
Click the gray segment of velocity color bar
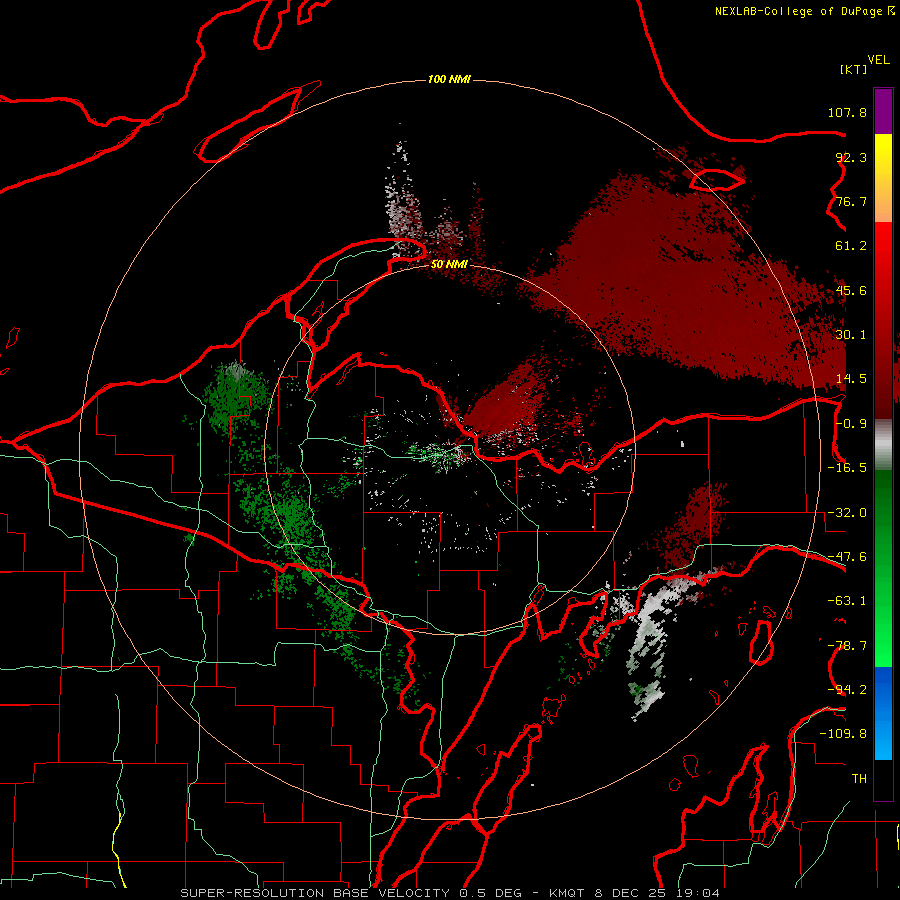pyautogui.click(x=883, y=445)
